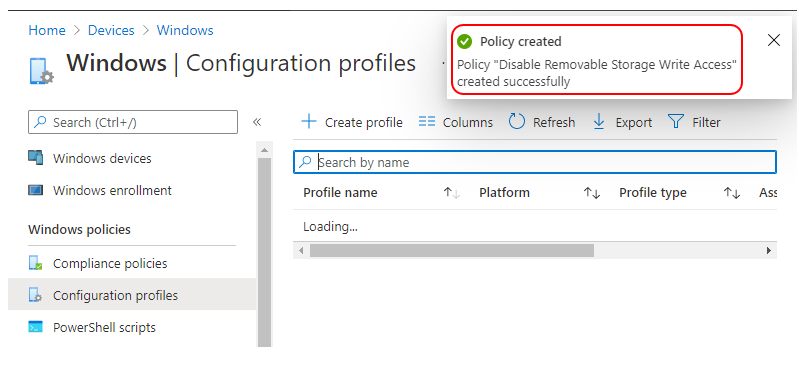The width and height of the screenshot is (799, 378).
Task: Focus the Search by name field
Action: click(x=535, y=162)
